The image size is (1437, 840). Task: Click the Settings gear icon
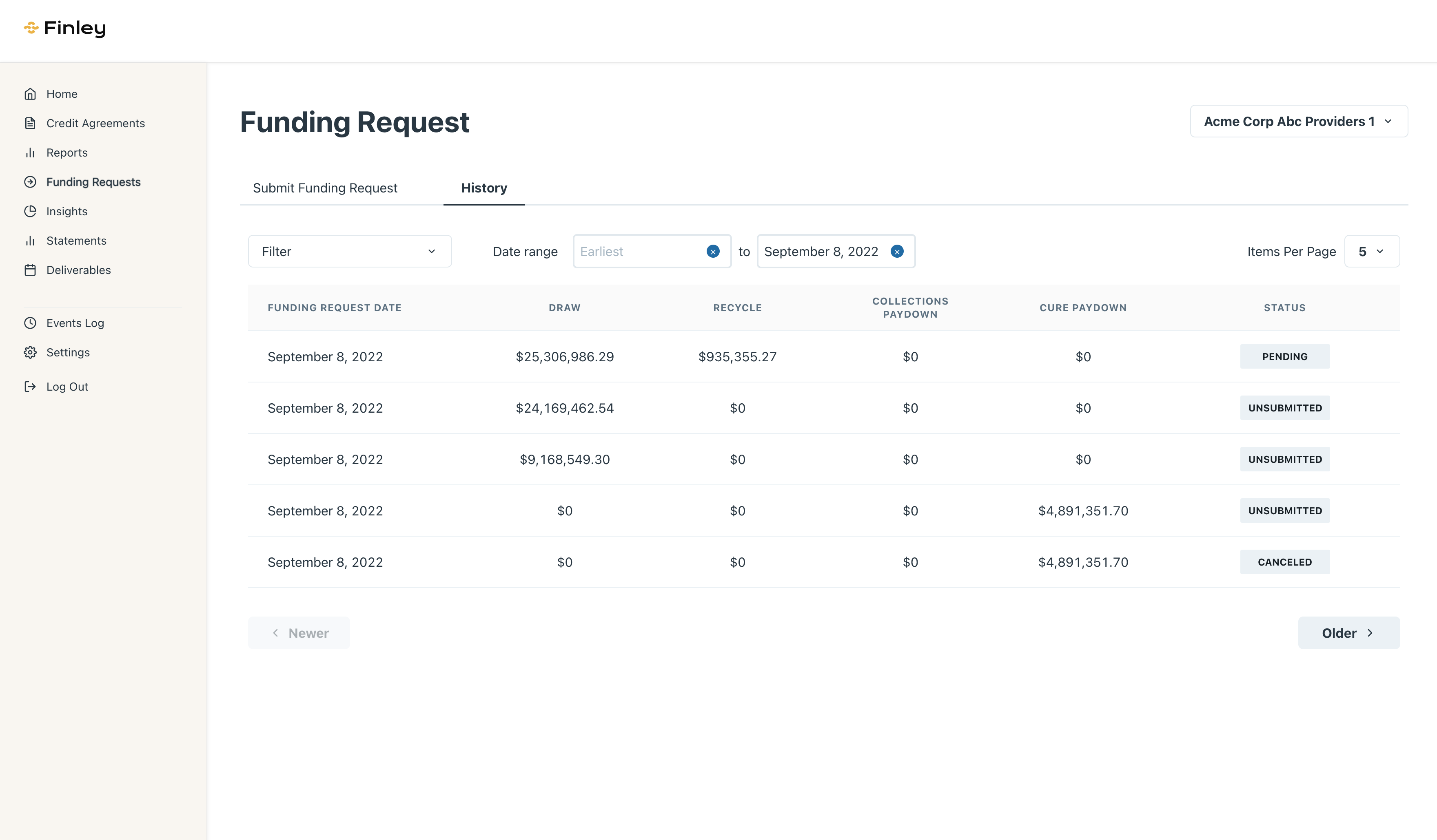[30, 352]
